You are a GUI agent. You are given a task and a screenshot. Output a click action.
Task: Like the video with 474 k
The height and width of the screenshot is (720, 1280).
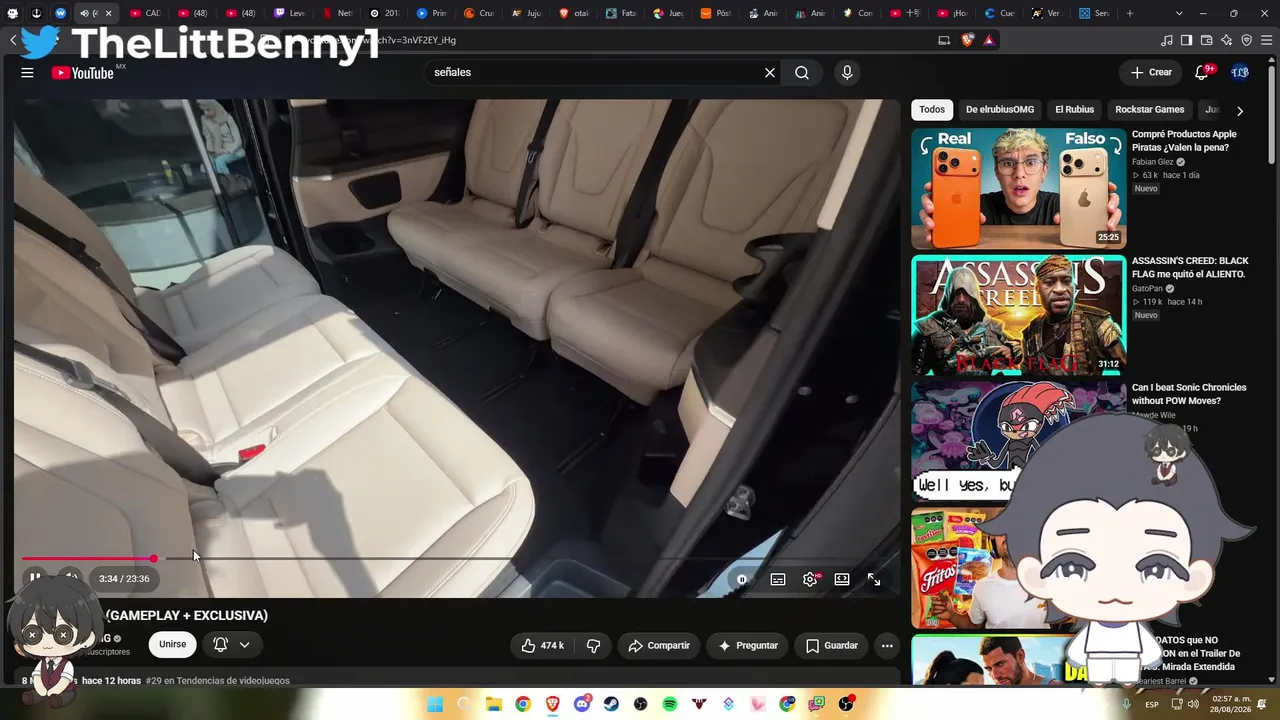pos(542,646)
